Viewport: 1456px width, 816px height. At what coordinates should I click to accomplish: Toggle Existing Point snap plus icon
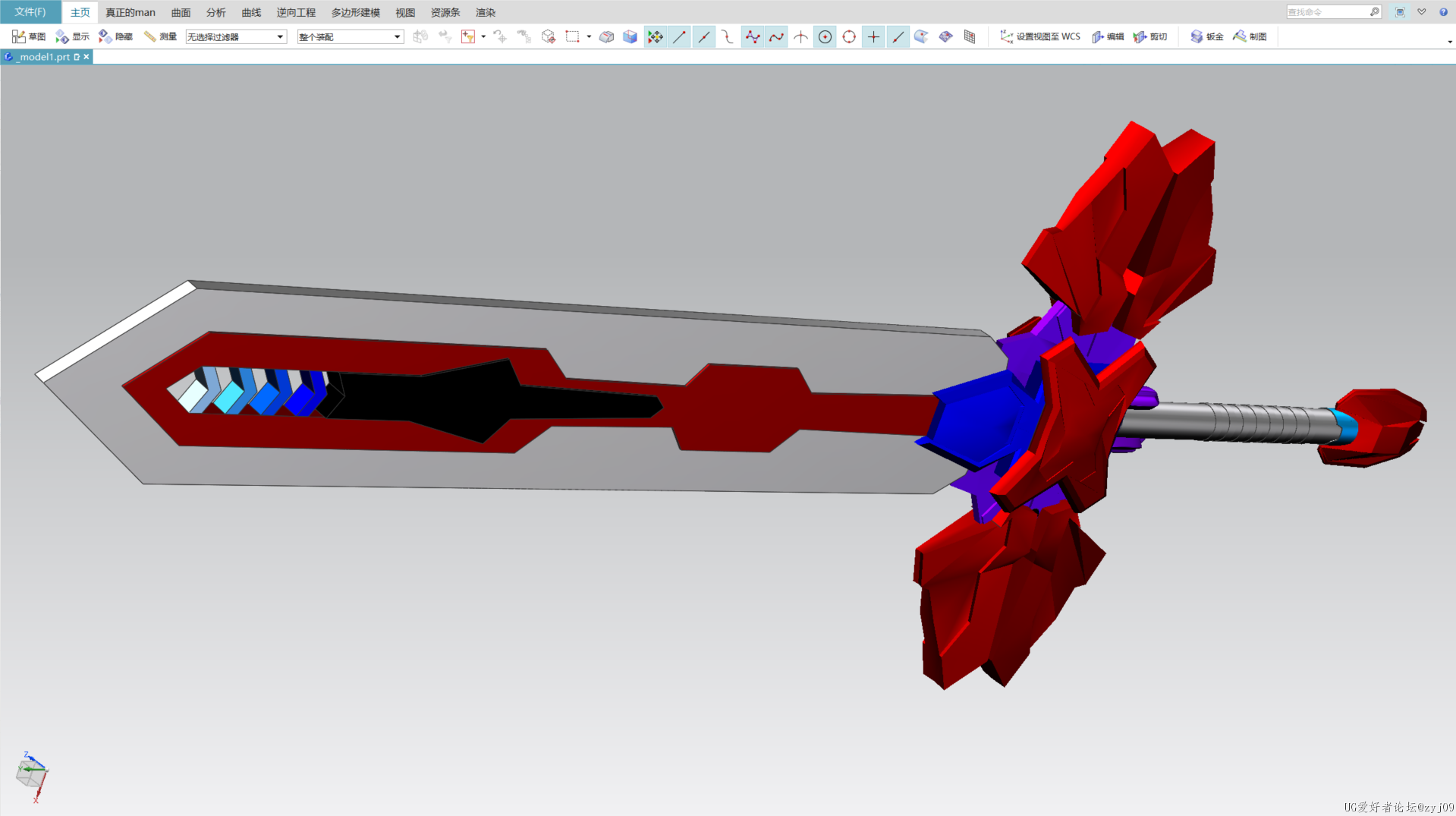pos(873,36)
